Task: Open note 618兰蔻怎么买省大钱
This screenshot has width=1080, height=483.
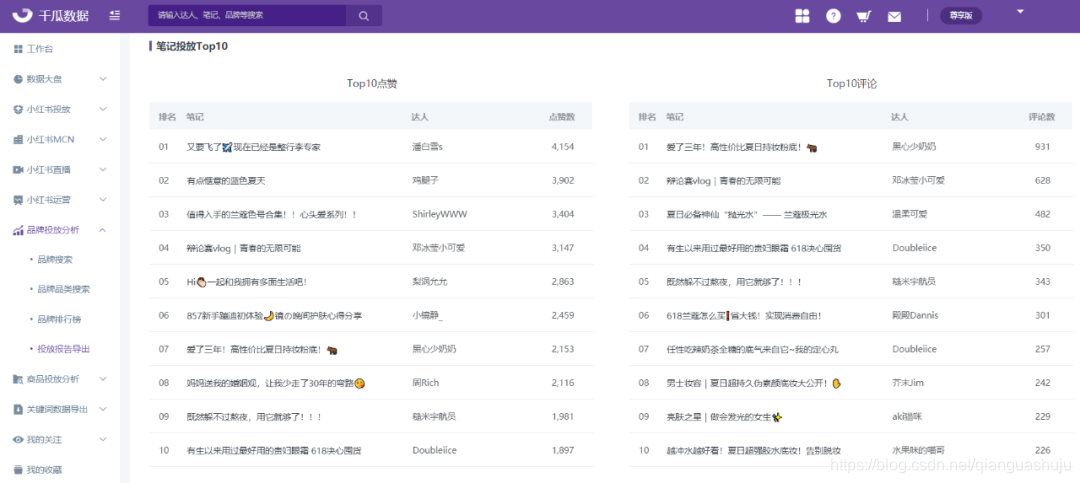Action: click(x=744, y=316)
